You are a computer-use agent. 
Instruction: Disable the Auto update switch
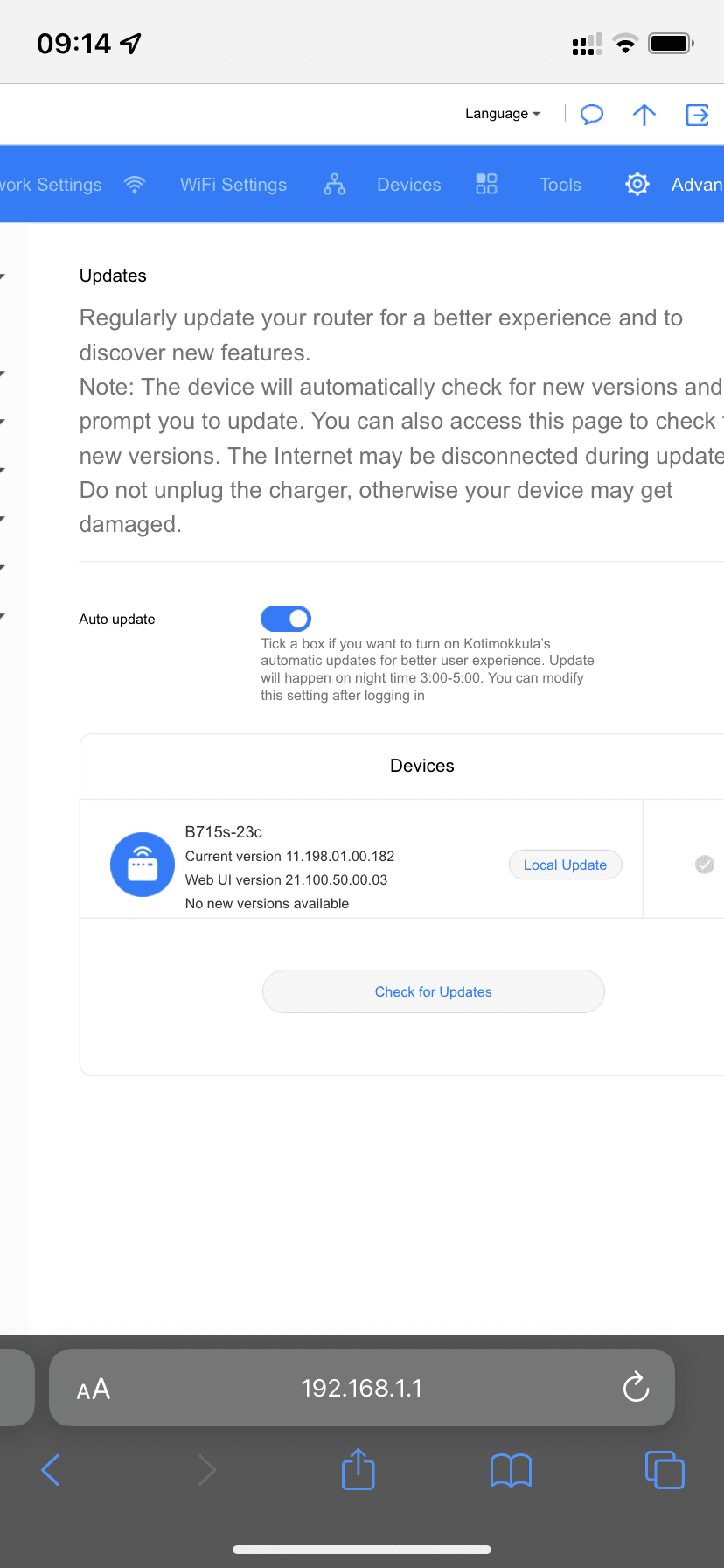pos(286,619)
